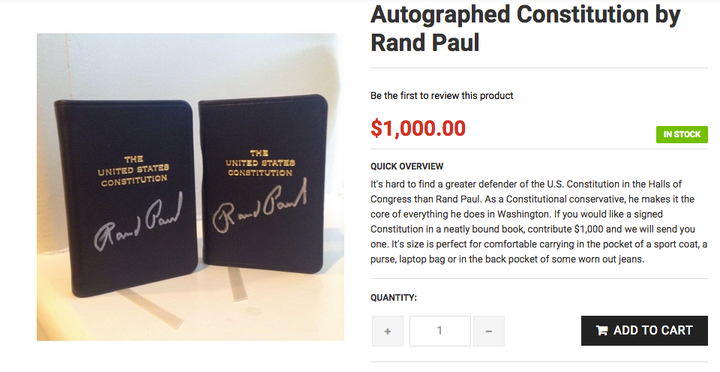Image resolution: width=720 pixels, height=372 pixels.
Task: Click the minus quantity stepper button
Action: click(x=489, y=331)
